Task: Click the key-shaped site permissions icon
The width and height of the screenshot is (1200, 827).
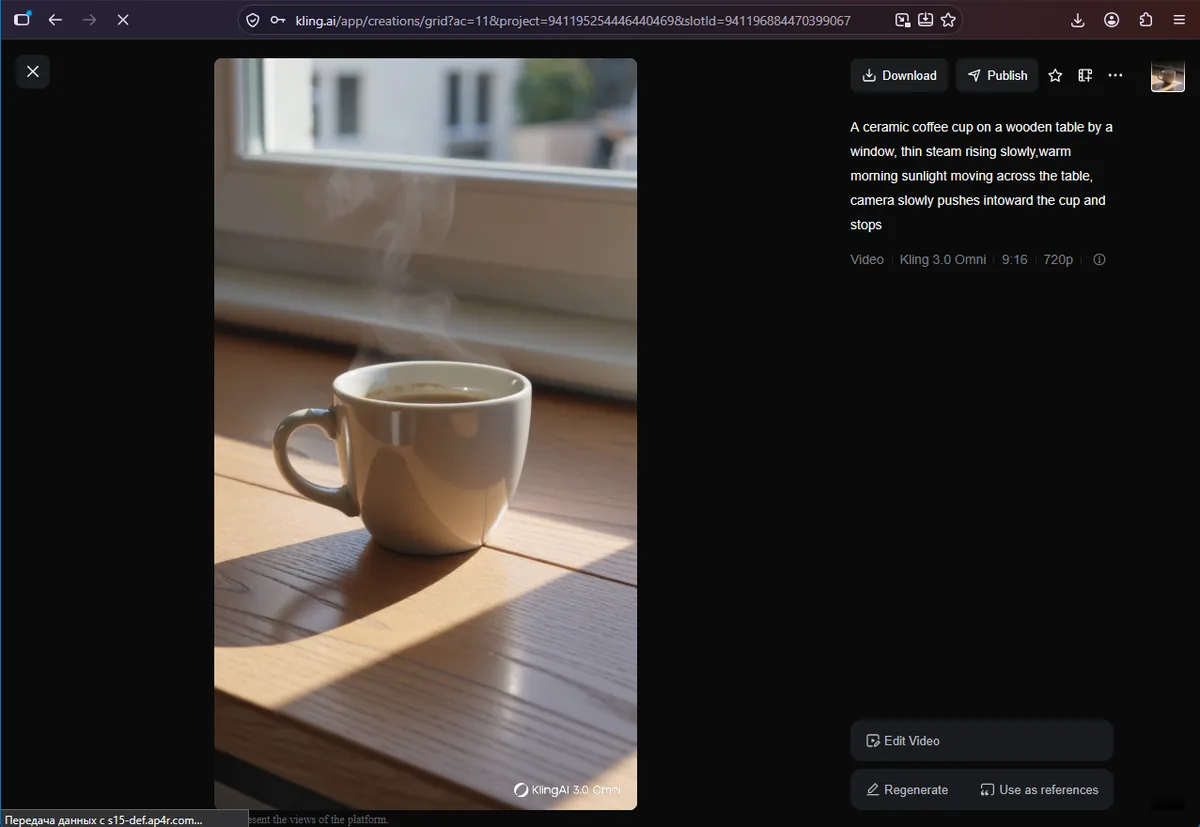Action: 278,20
